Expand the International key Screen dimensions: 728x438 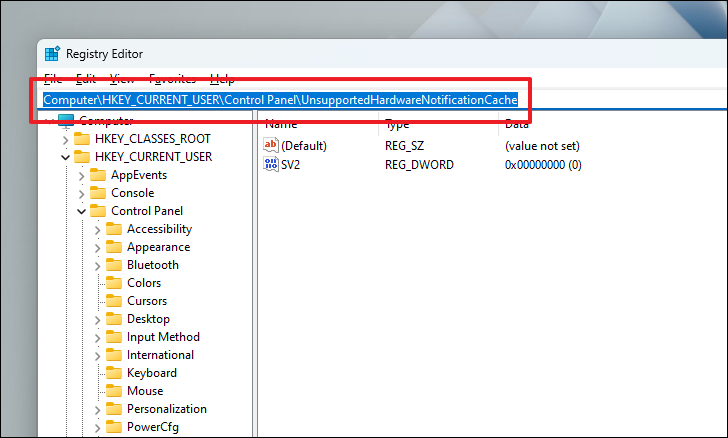coord(97,356)
